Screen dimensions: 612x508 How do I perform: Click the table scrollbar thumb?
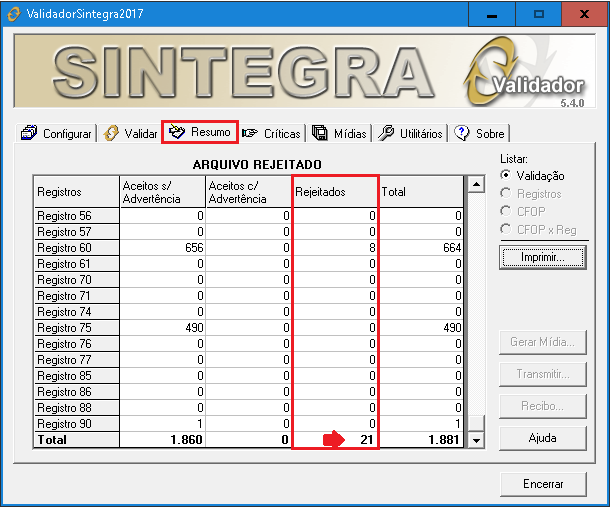point(476,423)
